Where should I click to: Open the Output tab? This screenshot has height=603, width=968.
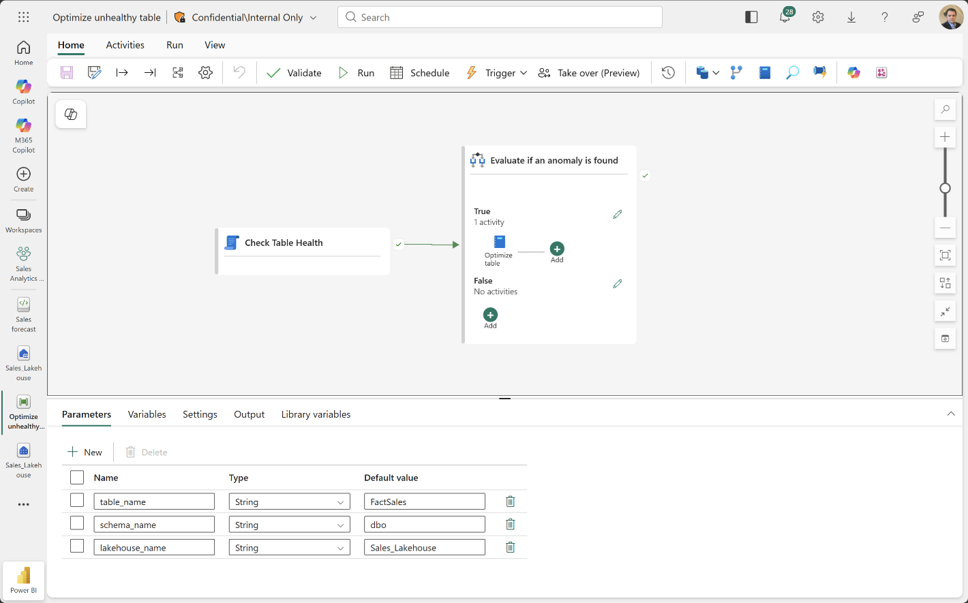pos(249,414)
